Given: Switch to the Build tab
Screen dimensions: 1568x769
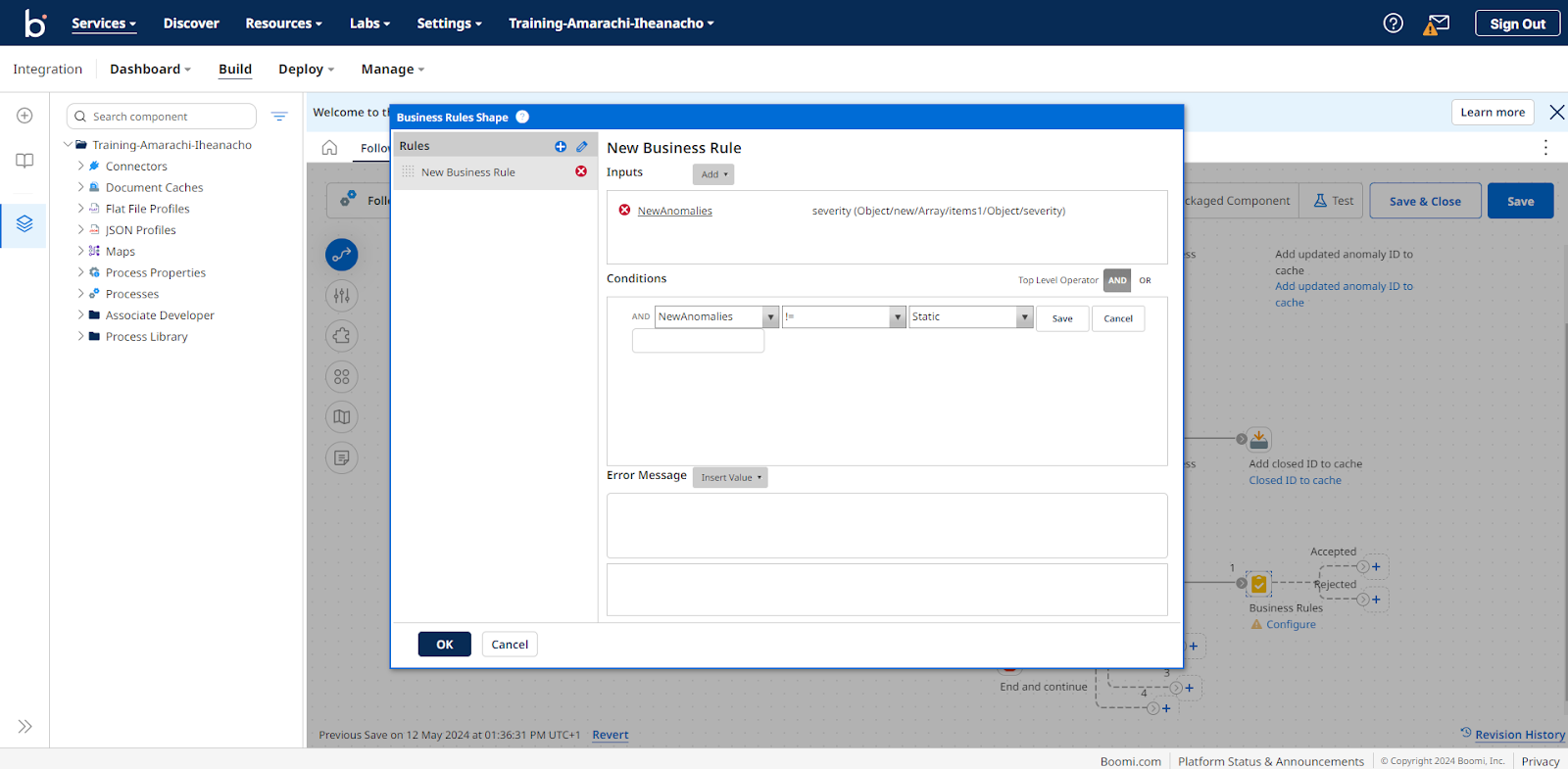Looking at the screenshot, I should 235,69.
